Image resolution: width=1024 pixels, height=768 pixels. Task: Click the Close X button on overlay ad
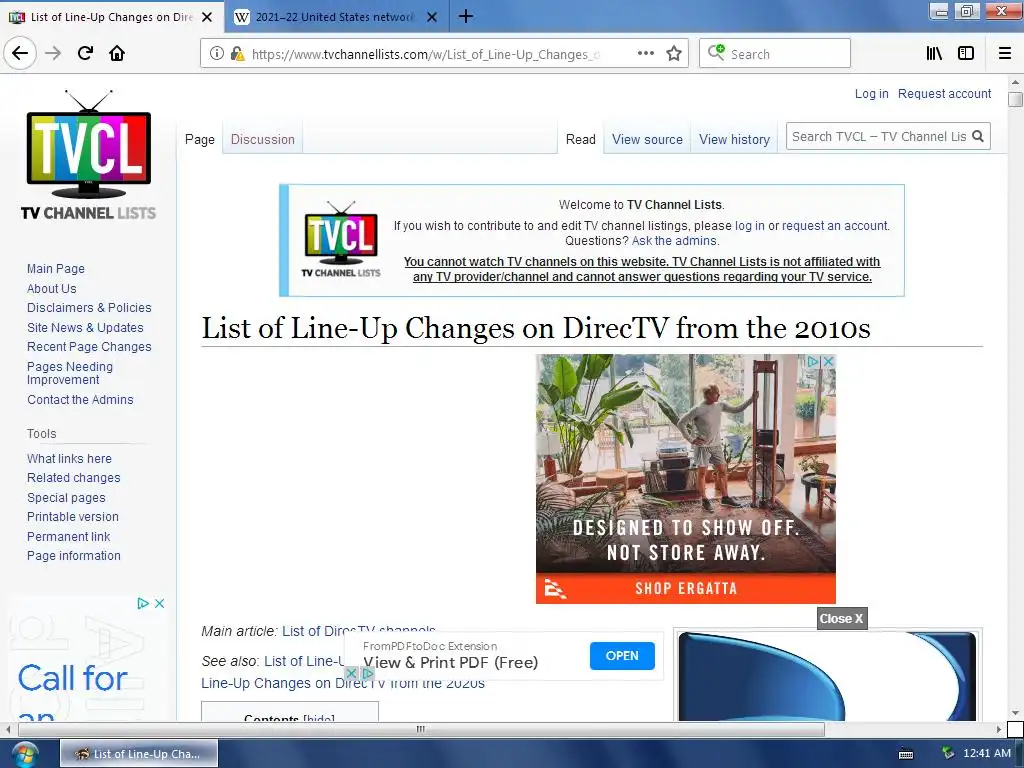[x=842, y=618]
